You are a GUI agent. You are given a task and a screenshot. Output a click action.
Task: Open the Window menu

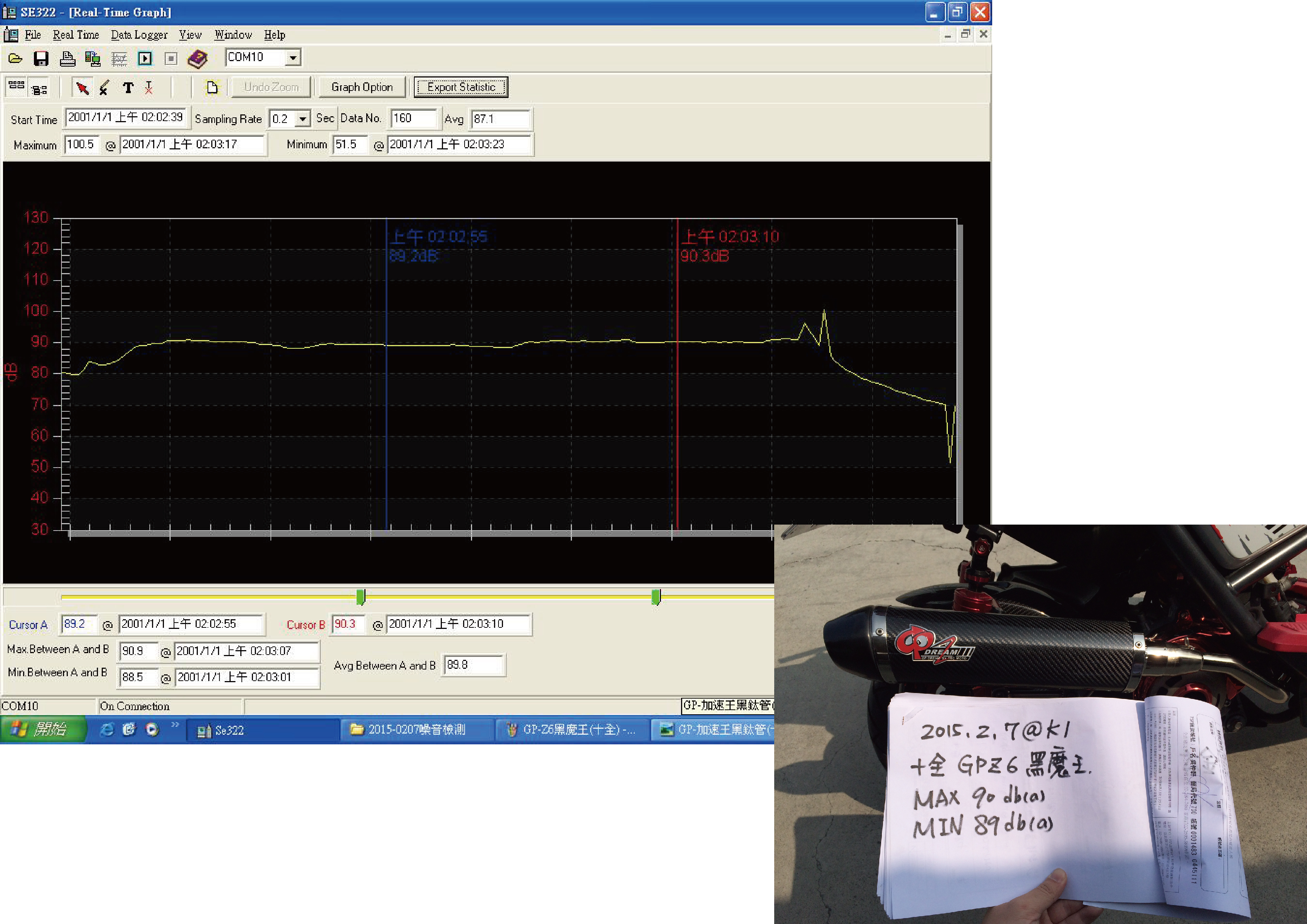tap(233, 35)
